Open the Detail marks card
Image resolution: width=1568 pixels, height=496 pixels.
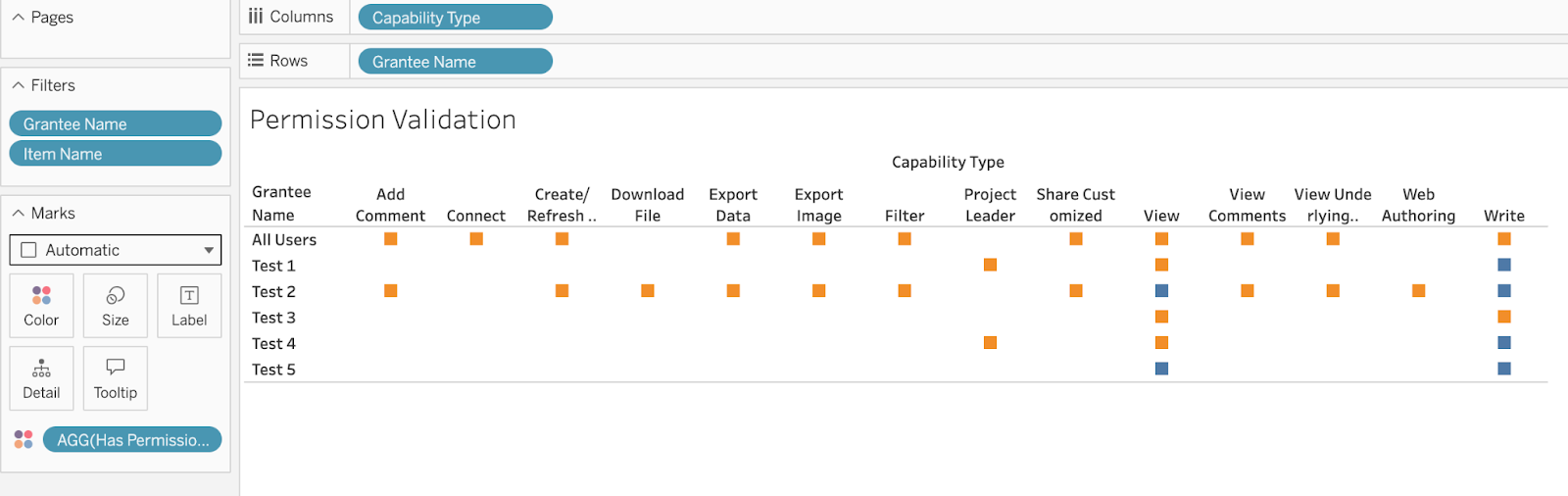(x=41, y=377)
